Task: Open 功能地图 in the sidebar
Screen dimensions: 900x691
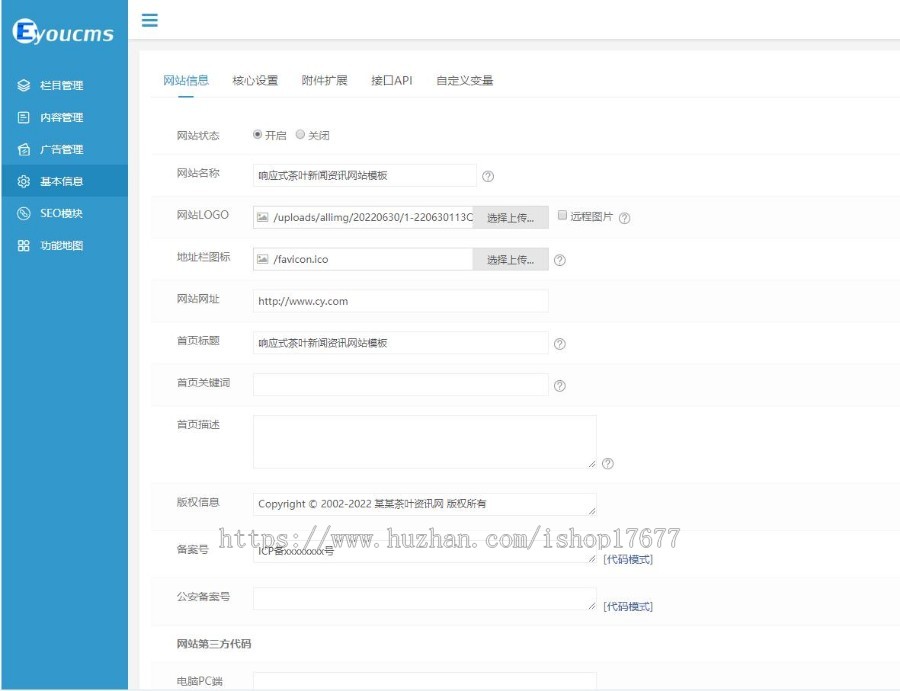Action: coord(64,246)
